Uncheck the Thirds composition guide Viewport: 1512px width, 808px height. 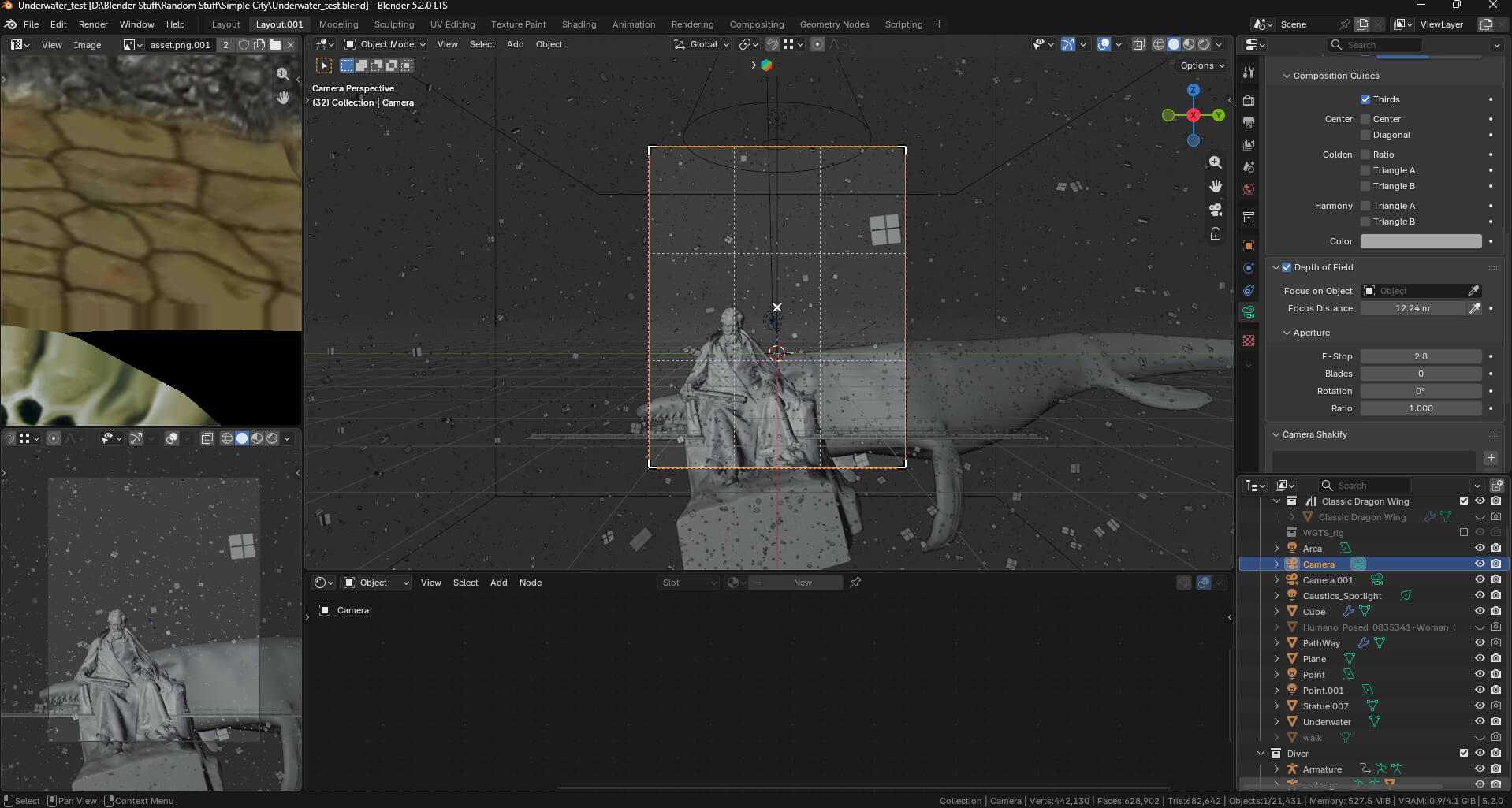(x=1365, y=99)
